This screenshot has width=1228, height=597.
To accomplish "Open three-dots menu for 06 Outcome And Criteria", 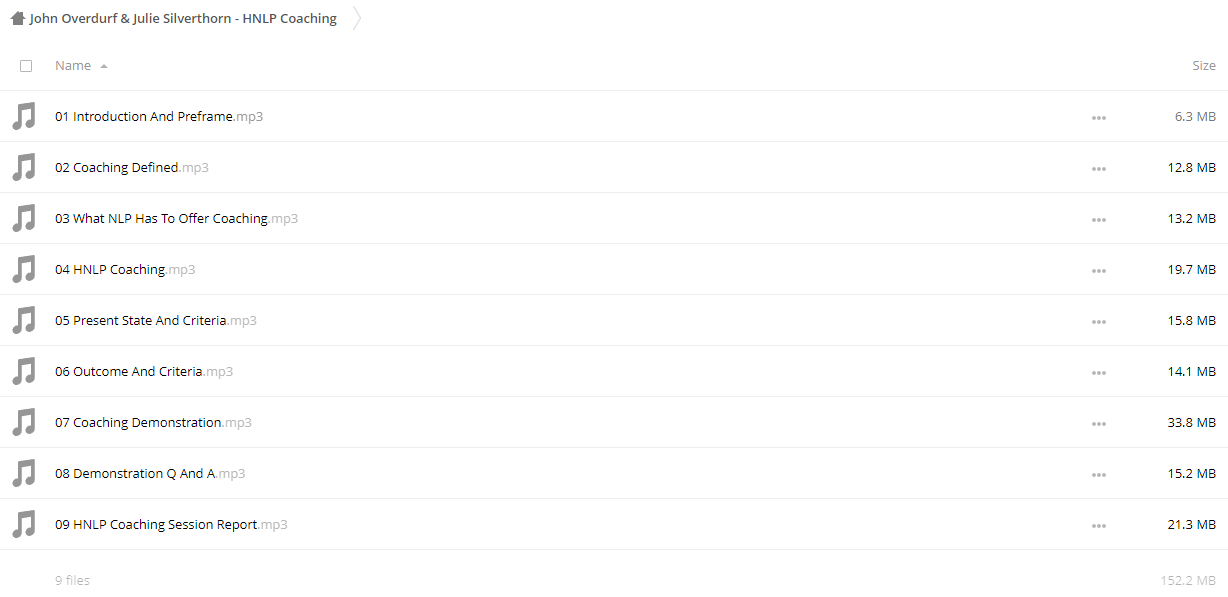I will click(1099, 373).
